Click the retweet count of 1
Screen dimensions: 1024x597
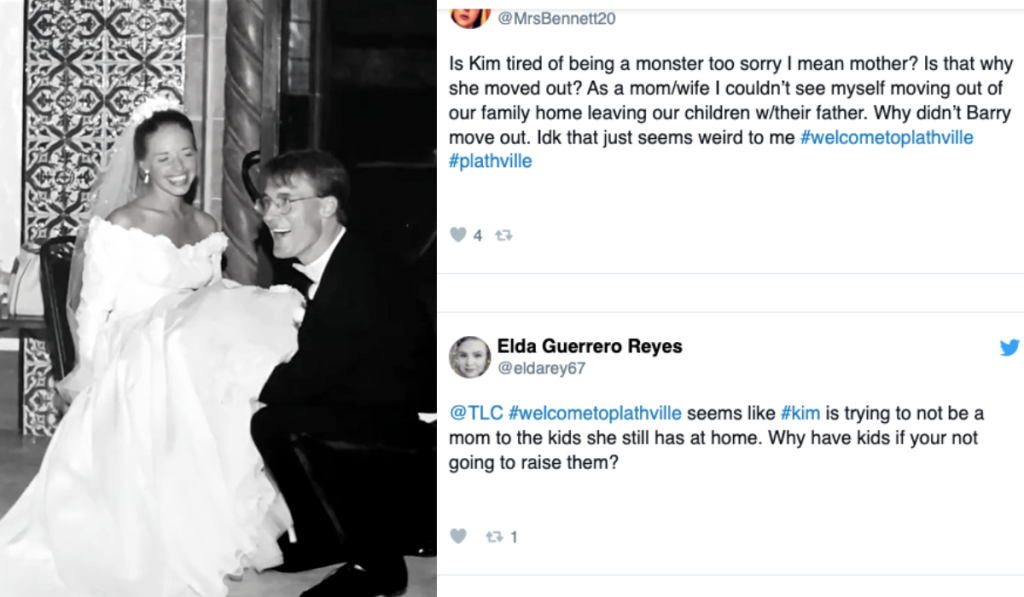(514, 537)
